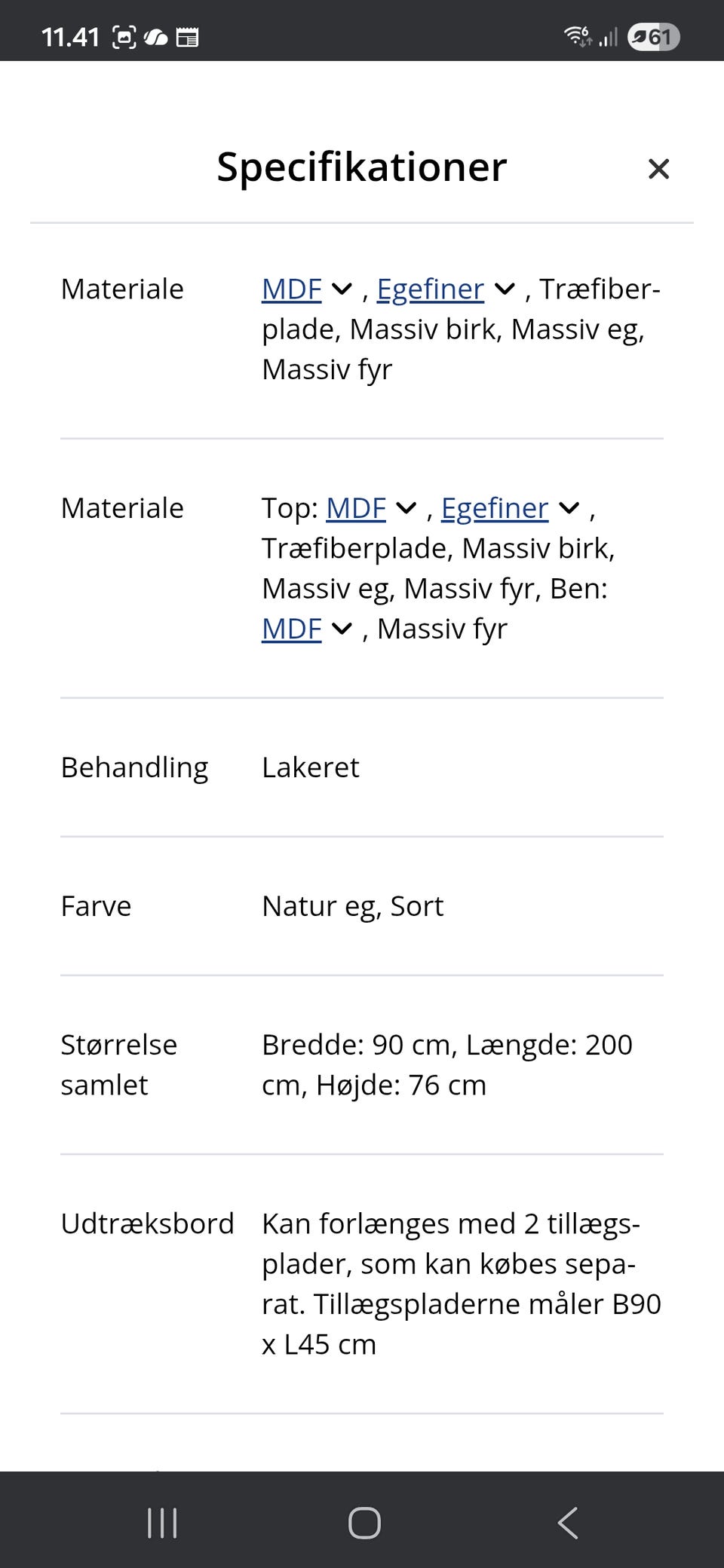Expand the MDF dropdown in first Materiale row
Viewport: 724px width, 1568px height.
click(x=342, y=289)
